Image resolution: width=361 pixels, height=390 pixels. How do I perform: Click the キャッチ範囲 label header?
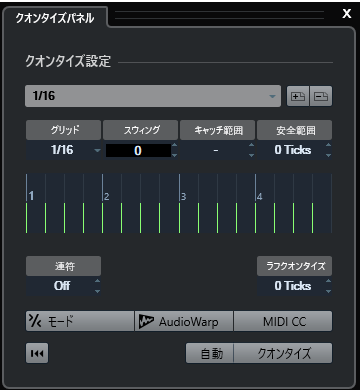point(217,130)
